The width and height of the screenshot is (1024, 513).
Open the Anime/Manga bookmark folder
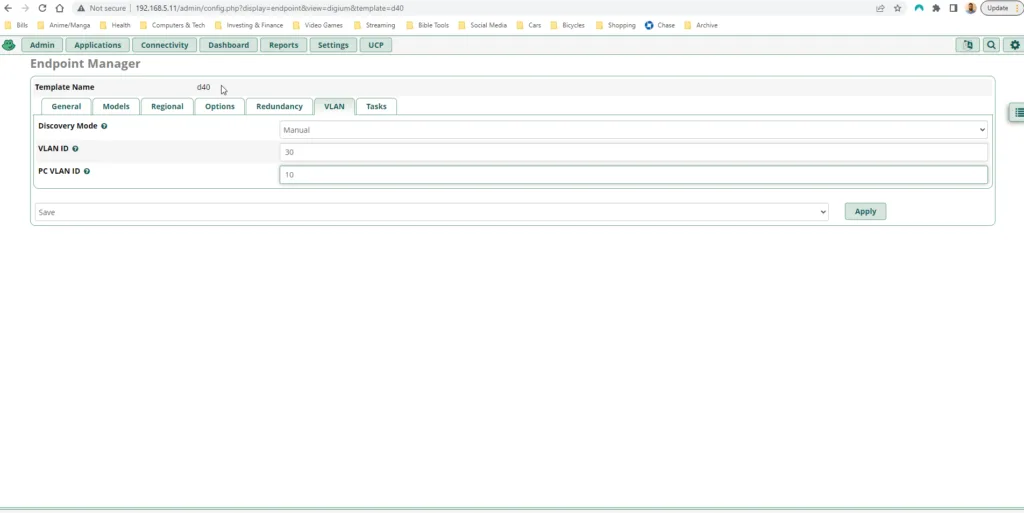pyautogui.click(x=63, y=25)
